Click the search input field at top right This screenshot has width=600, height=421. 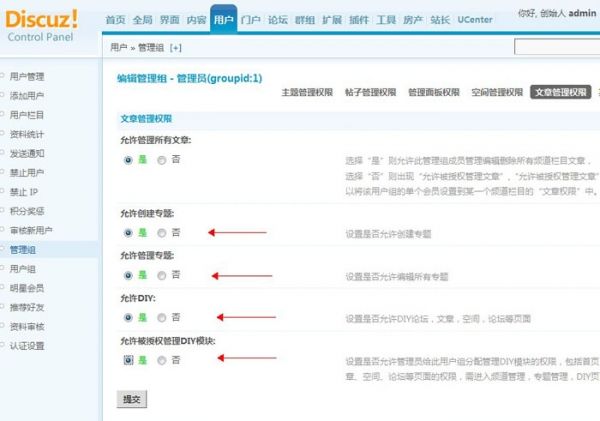[x=556, y=47]
